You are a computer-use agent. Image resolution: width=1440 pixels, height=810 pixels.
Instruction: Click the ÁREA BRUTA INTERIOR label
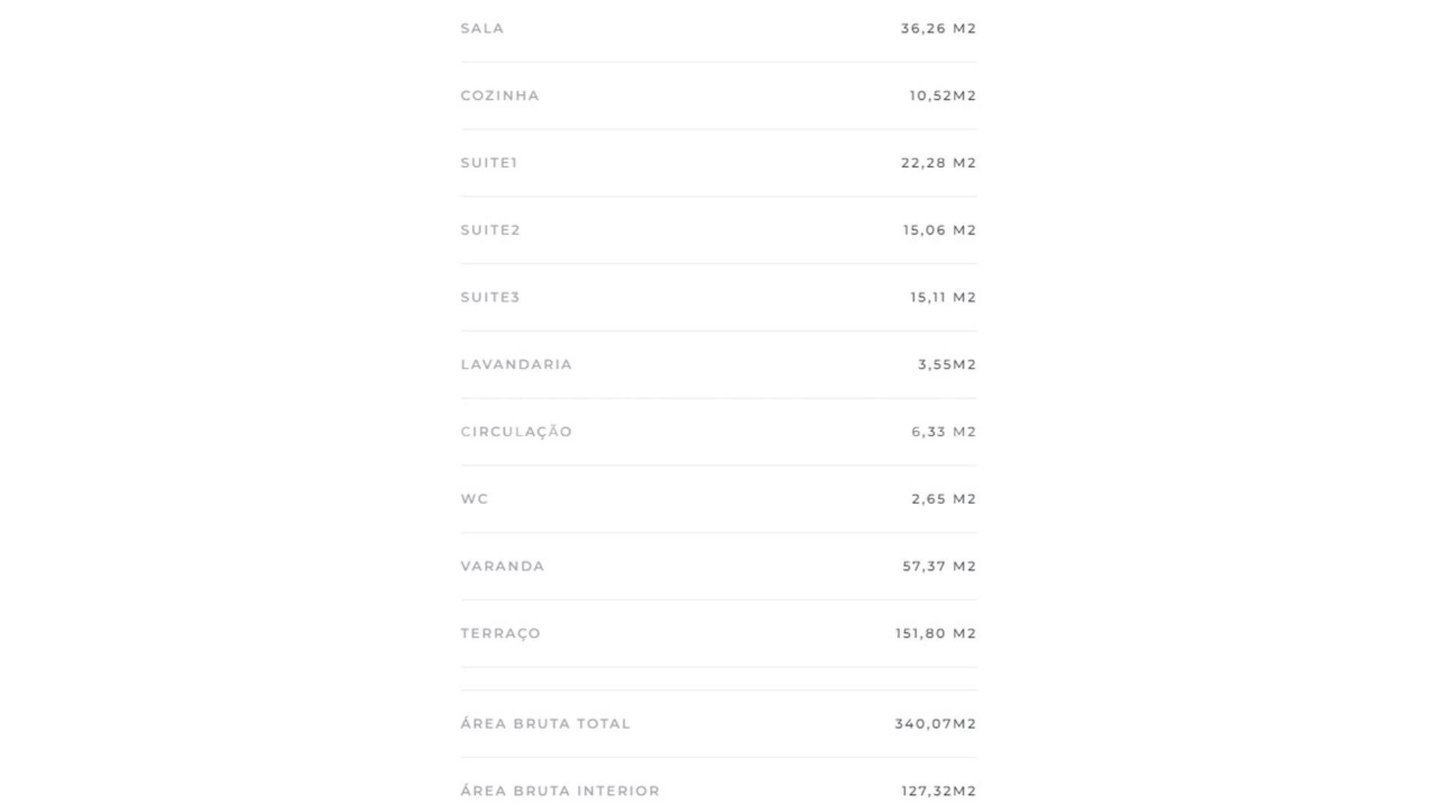coord(560,791)
